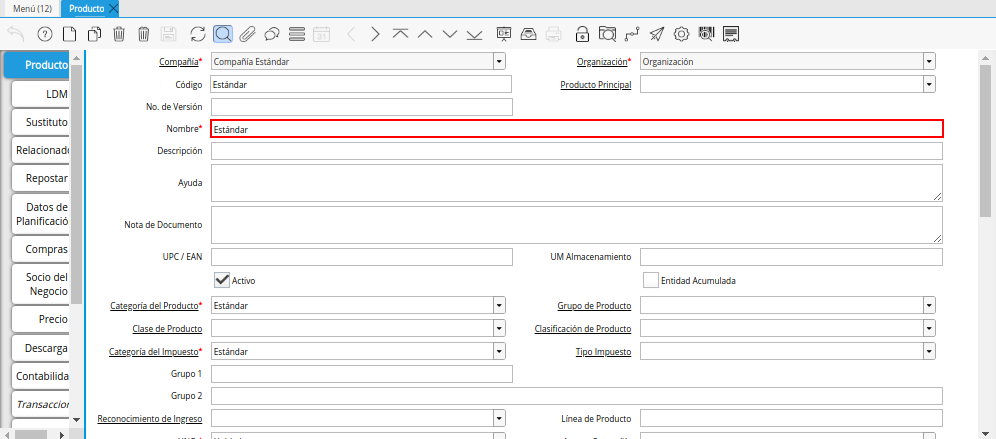Create a new record with blank page icon
Screen dimensions: 996x439
click(x=69, y=34)
